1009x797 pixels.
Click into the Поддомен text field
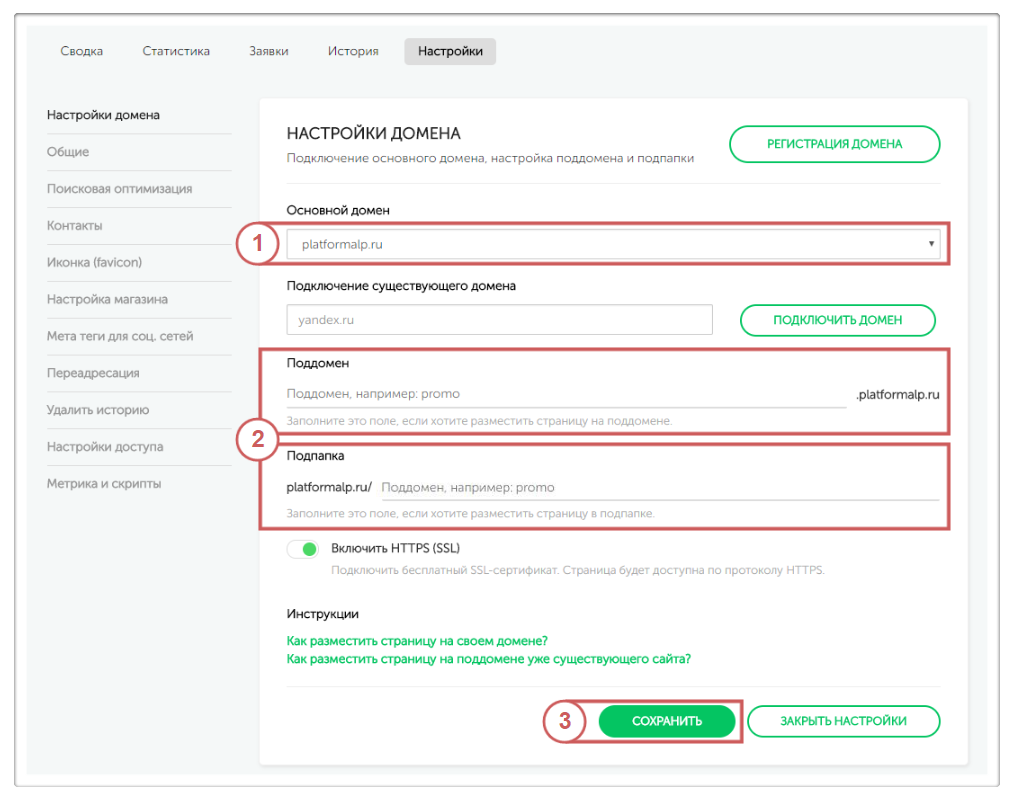point(565,394)
